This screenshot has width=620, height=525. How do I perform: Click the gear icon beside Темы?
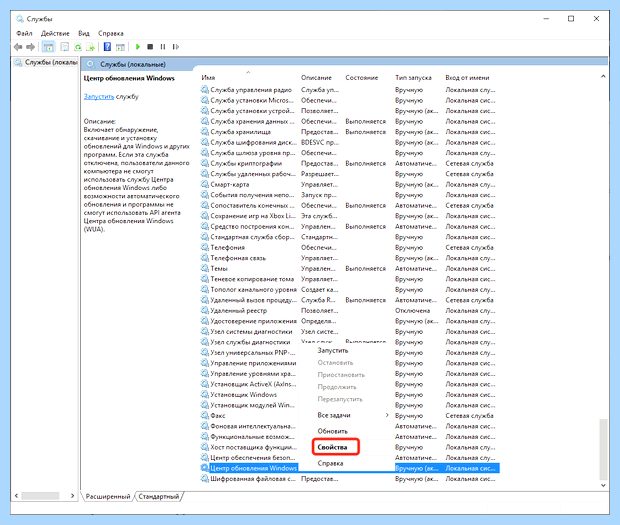click(x=205, y=268)
